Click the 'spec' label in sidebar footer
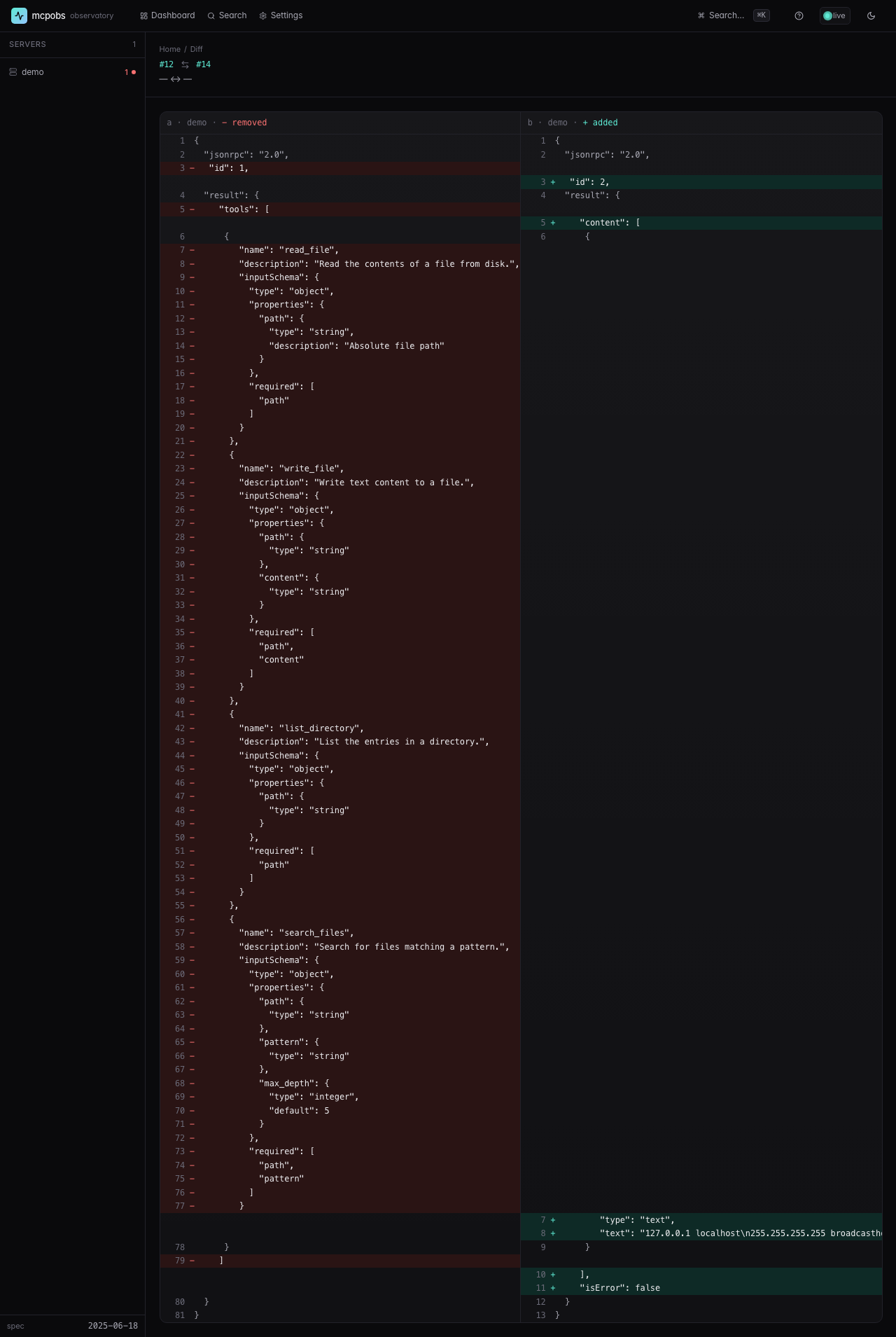 pos(15,1326)
